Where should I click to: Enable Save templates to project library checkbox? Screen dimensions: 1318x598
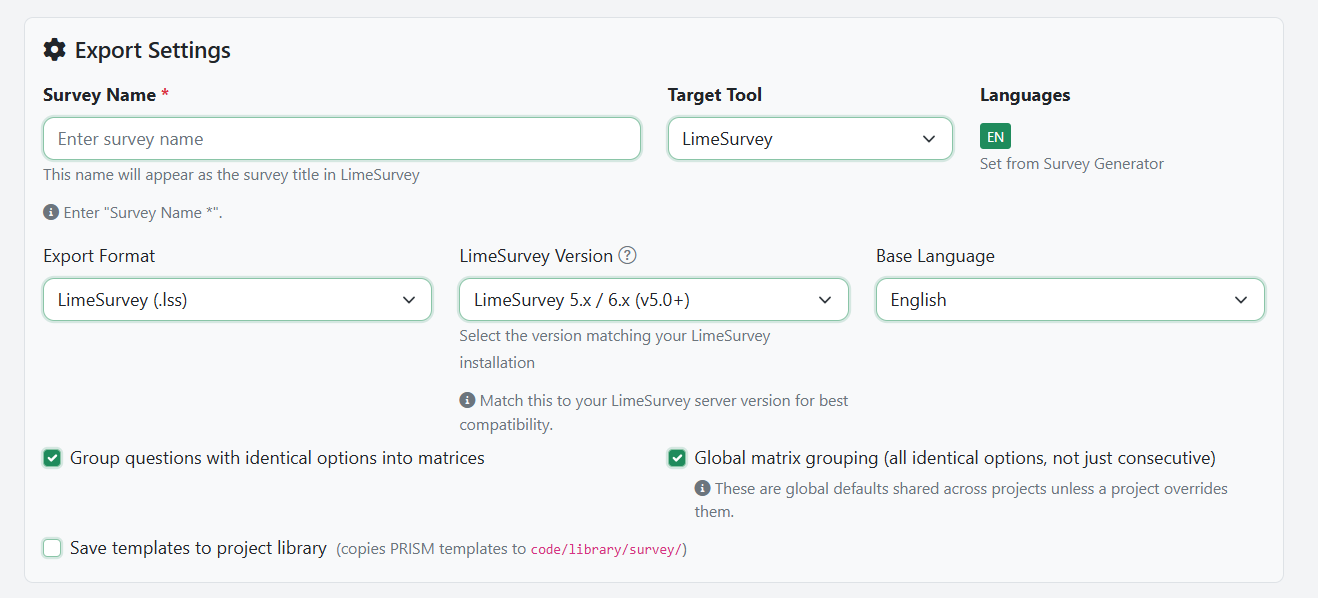(x=52, y=548)
